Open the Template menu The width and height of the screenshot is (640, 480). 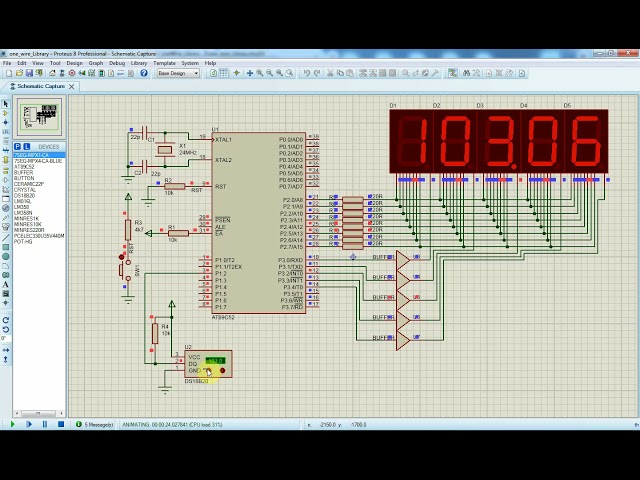click(x=164, y=63)
